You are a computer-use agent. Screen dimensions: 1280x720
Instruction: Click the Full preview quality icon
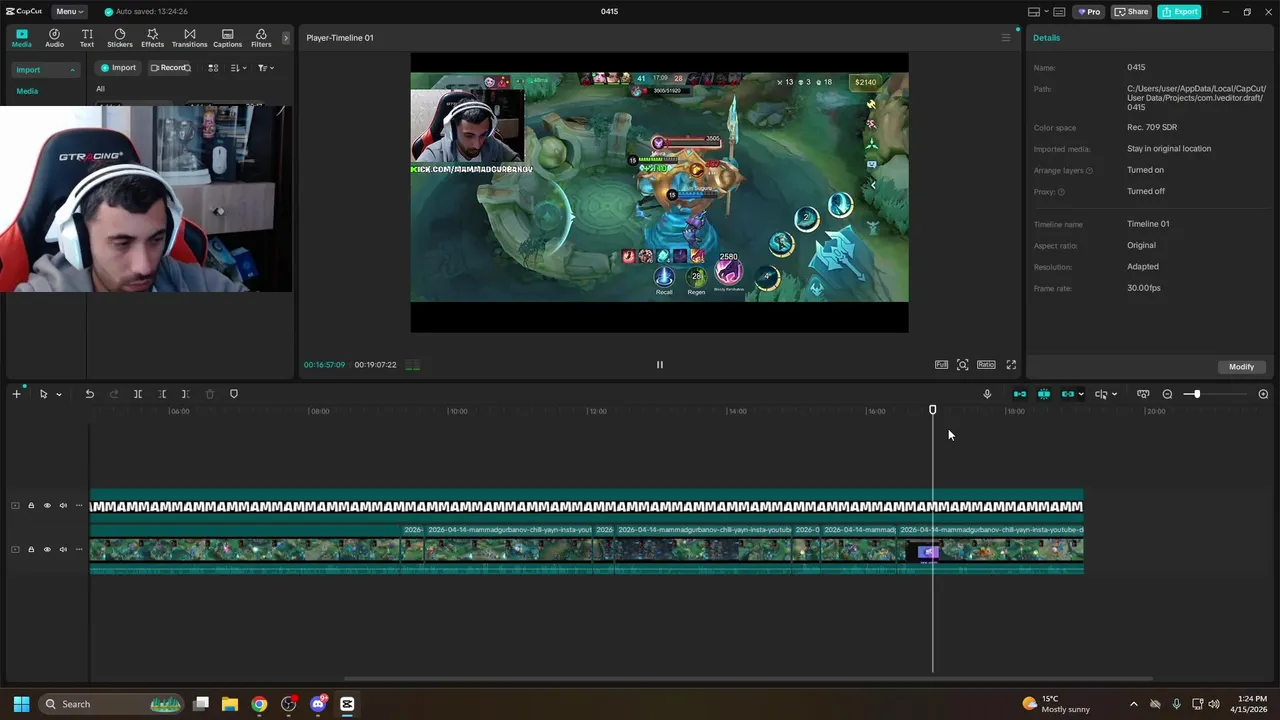point(941,365)
